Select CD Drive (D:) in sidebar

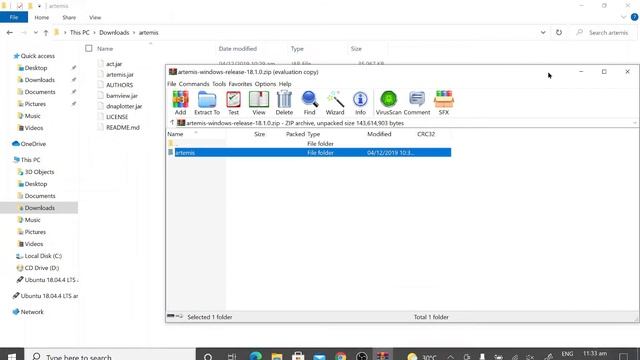[x=42, y=268]
